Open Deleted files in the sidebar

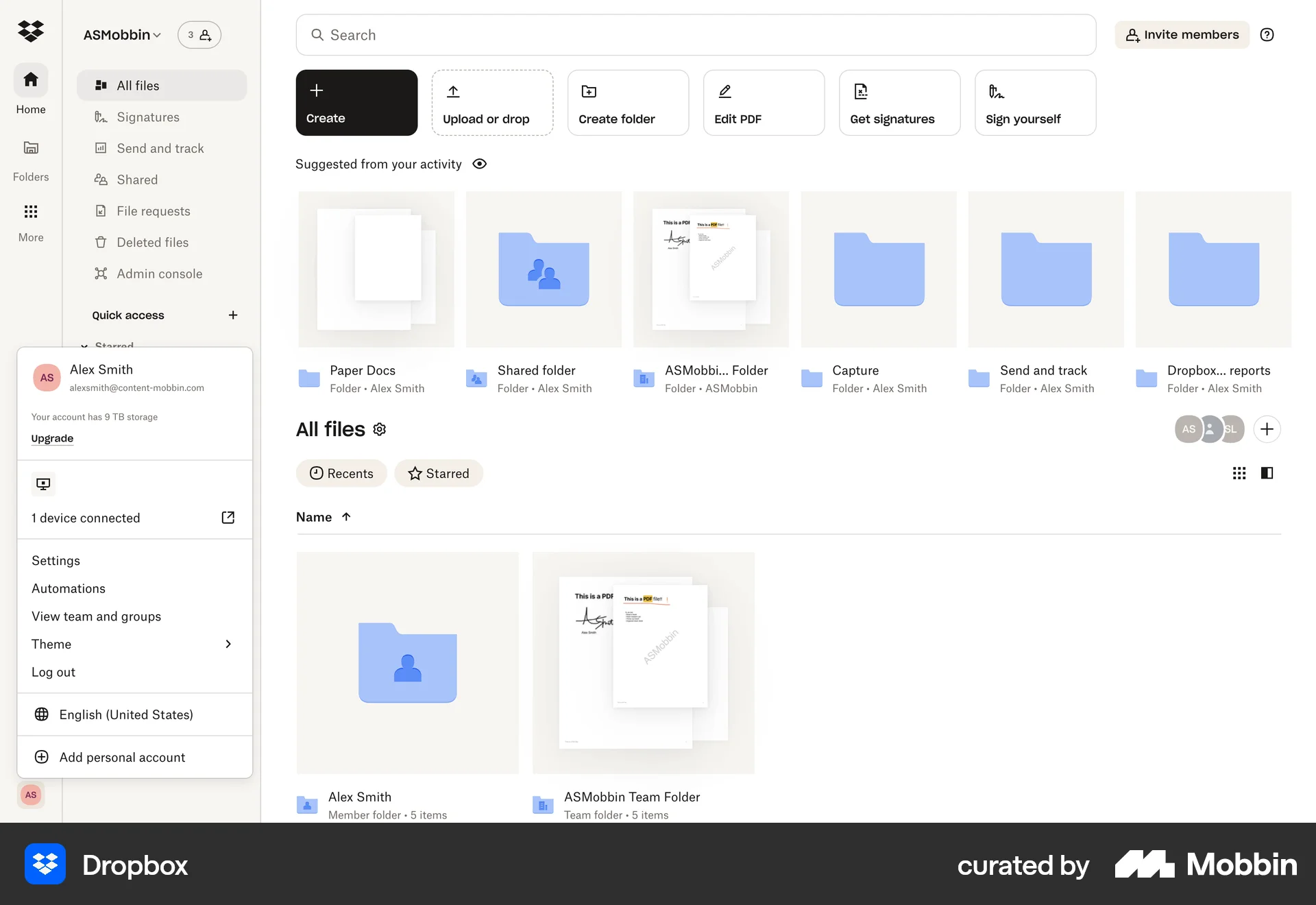[x=151, y=242]
